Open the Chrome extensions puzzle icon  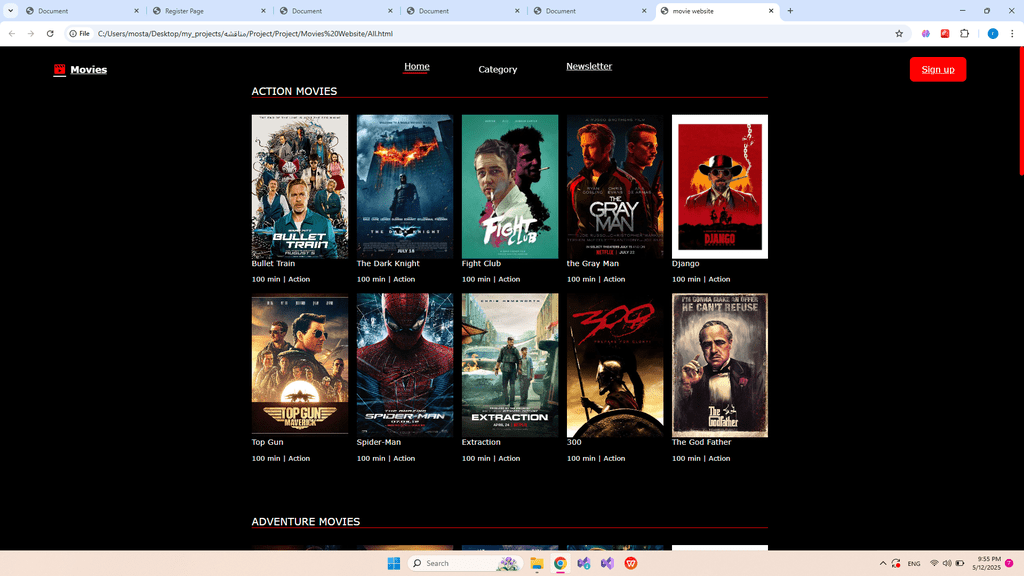click(965, 33)
